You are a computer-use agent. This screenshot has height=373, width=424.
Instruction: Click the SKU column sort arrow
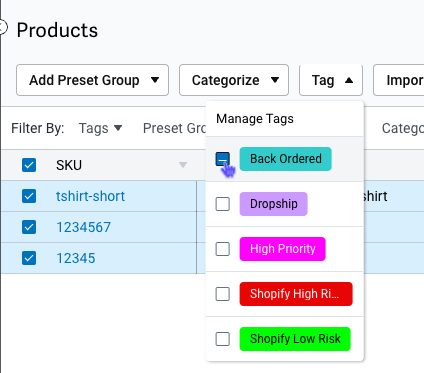(x=183, y=165)
